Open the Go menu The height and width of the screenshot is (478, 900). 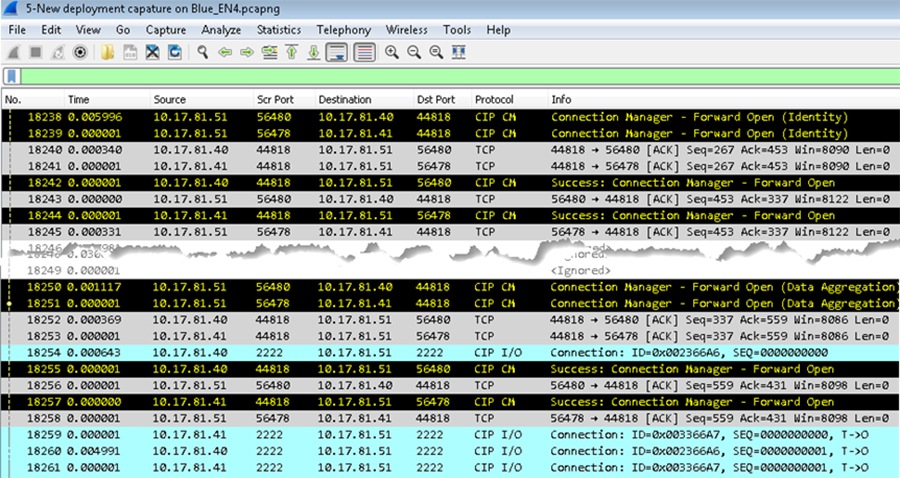pos(123,30)
